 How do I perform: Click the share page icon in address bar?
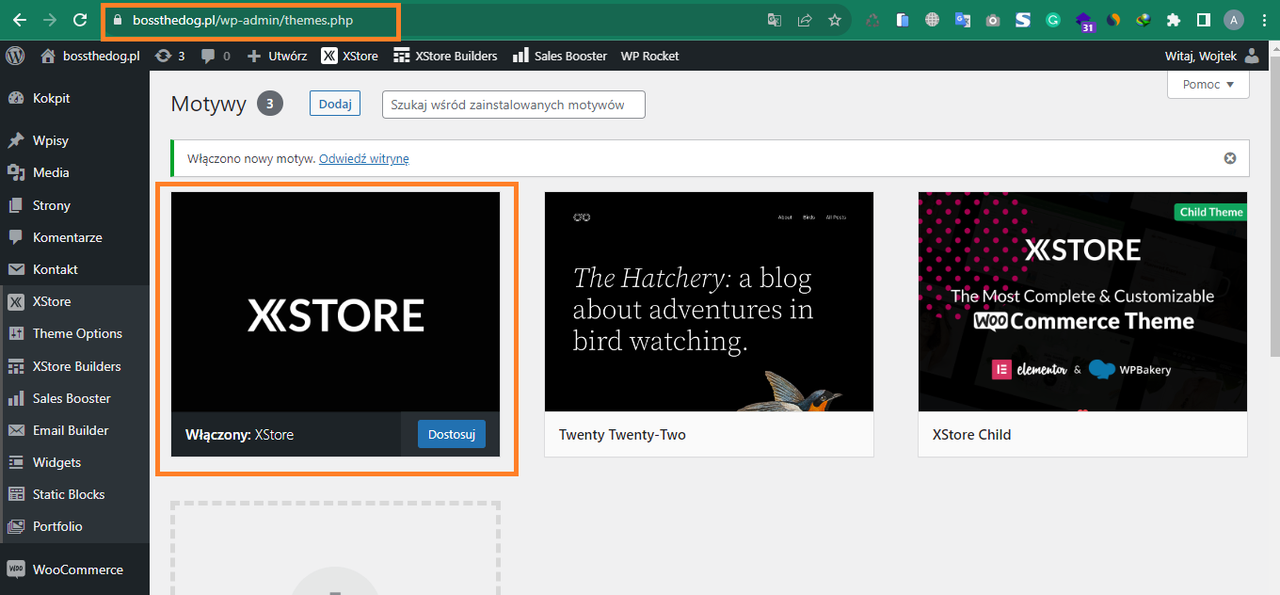804,20
